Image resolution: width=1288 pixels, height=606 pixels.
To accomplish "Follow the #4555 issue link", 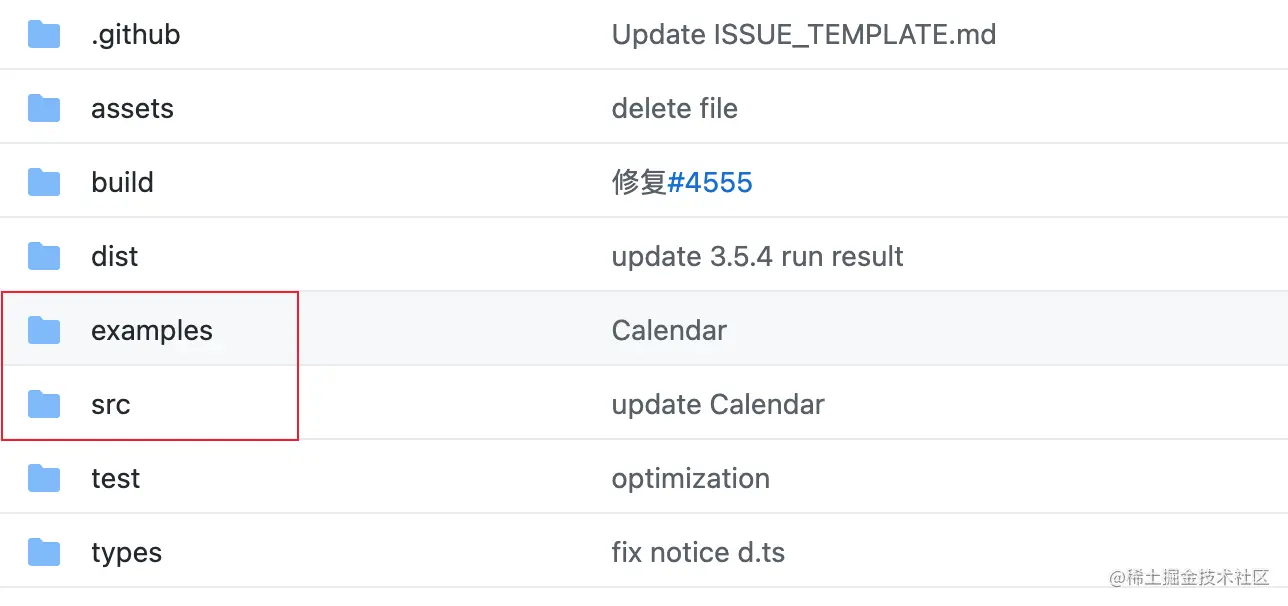I will (x=710, y=182).
